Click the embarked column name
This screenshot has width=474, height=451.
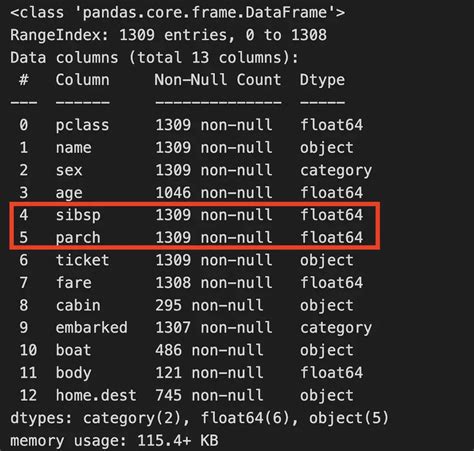[91, 328]
